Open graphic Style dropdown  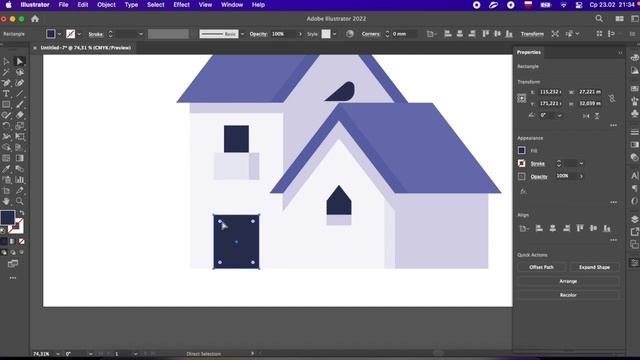click(x=334, y=34)
